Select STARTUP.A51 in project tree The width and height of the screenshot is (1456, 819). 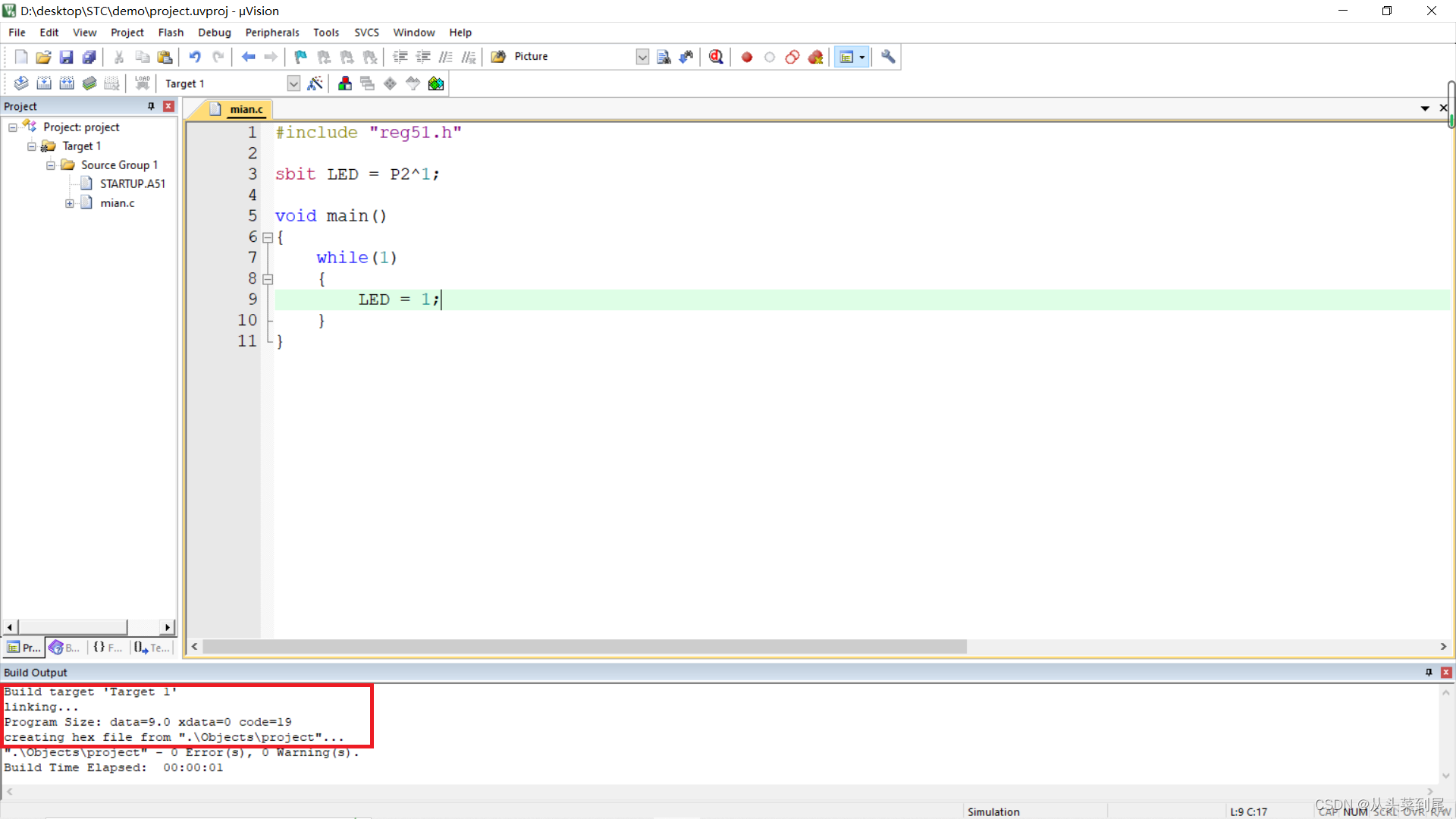click(x=132, y=184)
